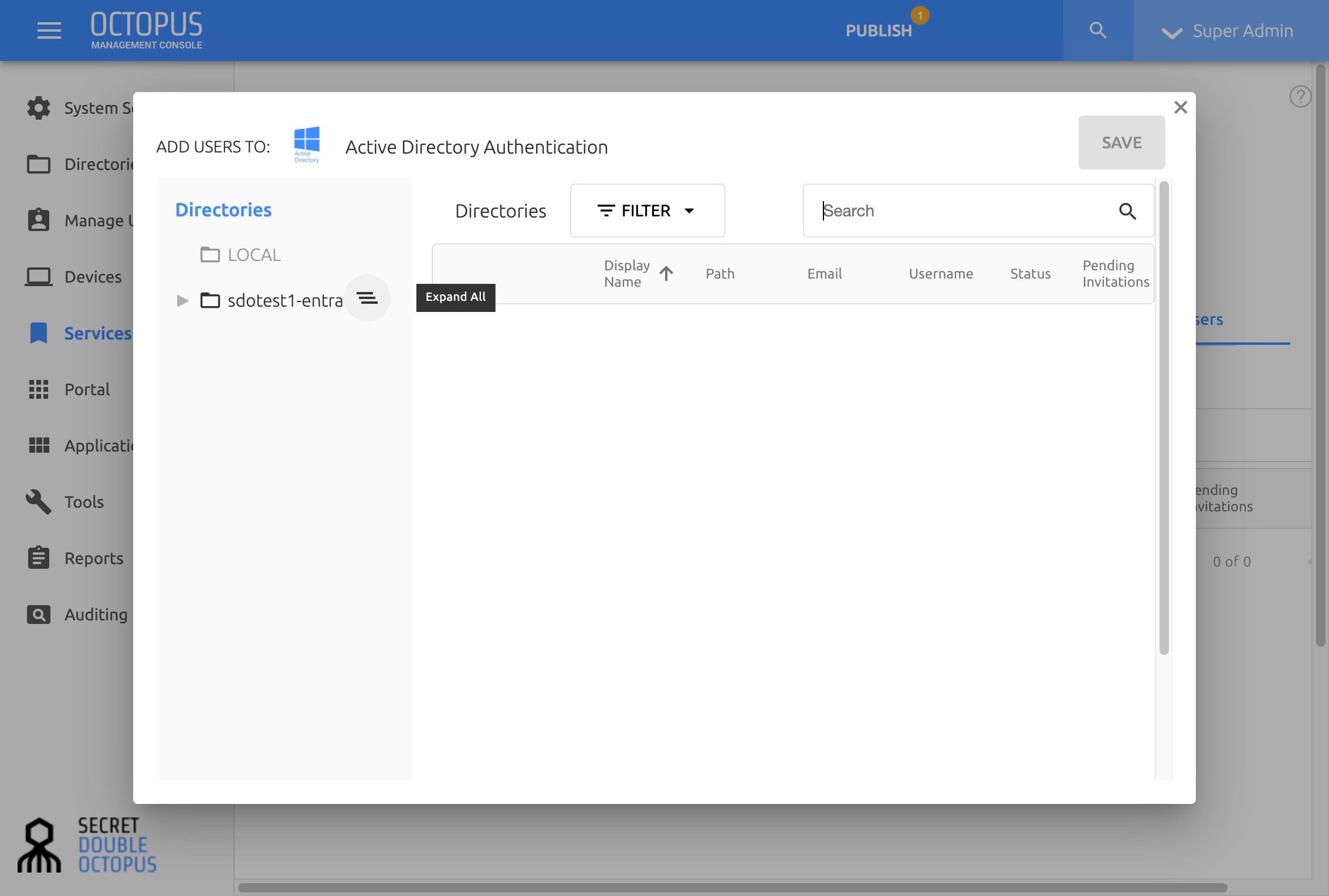Image resolution: width=1329 pixels, height=896 pixels.
Task: Open System Settings gear in sidebar
Action: (x=39, y=108)
